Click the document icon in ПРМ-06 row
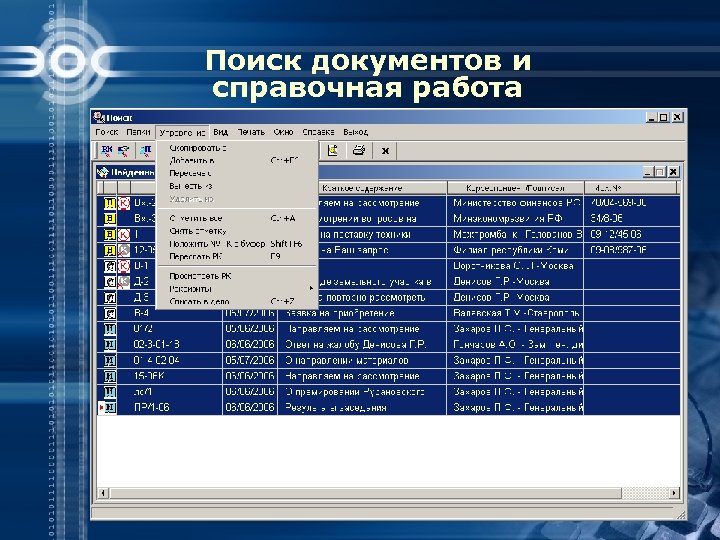The width and height of the screenshot is (720, 540). (x=110, y=407)
